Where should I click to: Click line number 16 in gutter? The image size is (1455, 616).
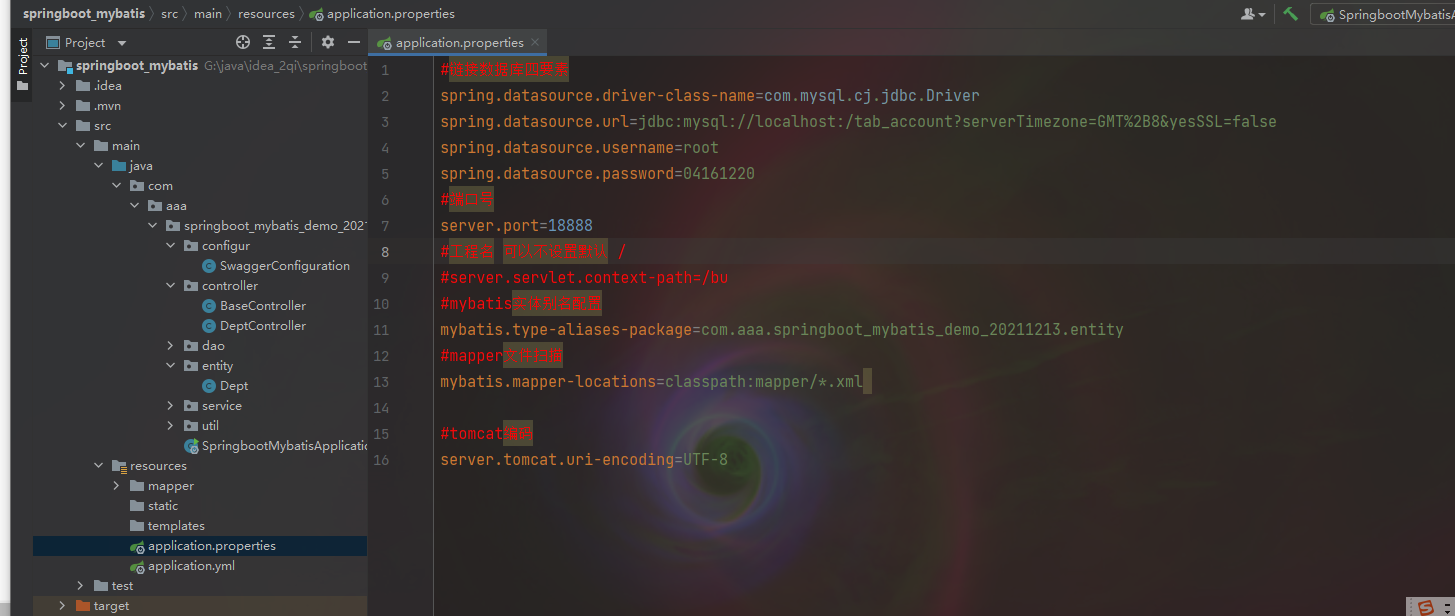[381, 459]
